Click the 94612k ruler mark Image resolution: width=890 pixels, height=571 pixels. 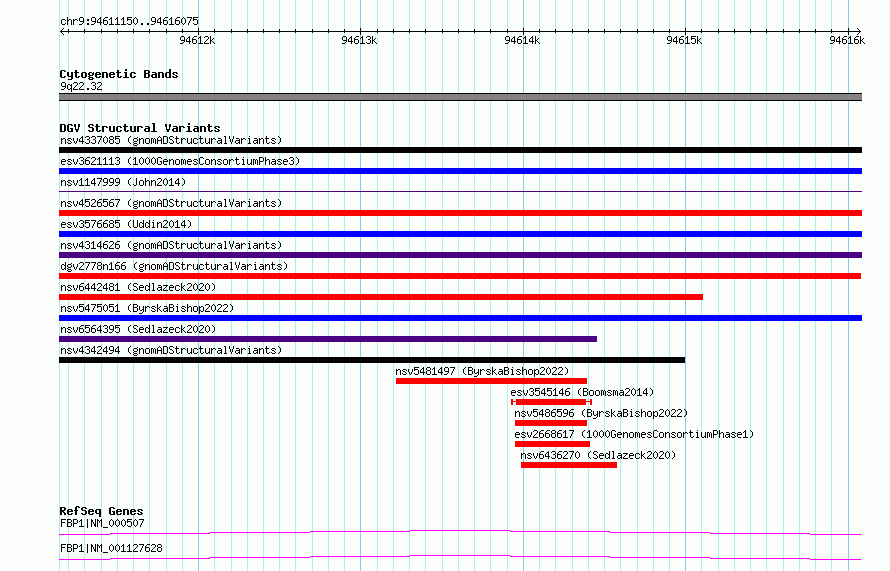[x=197, y=40]
